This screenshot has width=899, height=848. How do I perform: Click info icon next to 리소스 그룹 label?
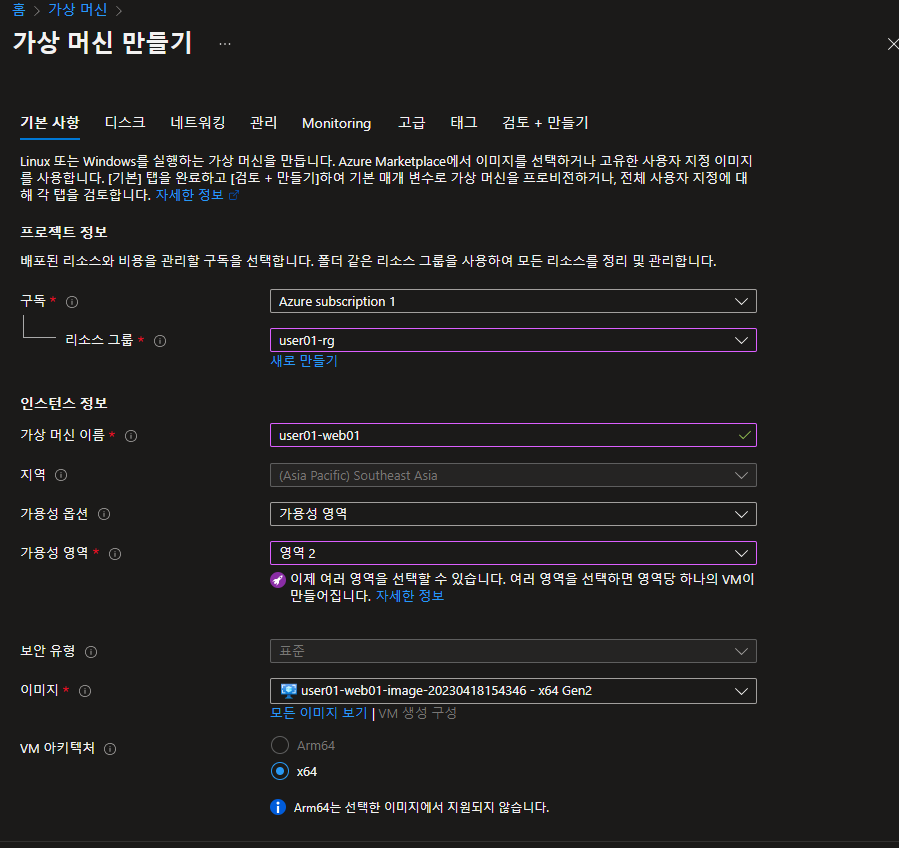(x=160, y=341)
